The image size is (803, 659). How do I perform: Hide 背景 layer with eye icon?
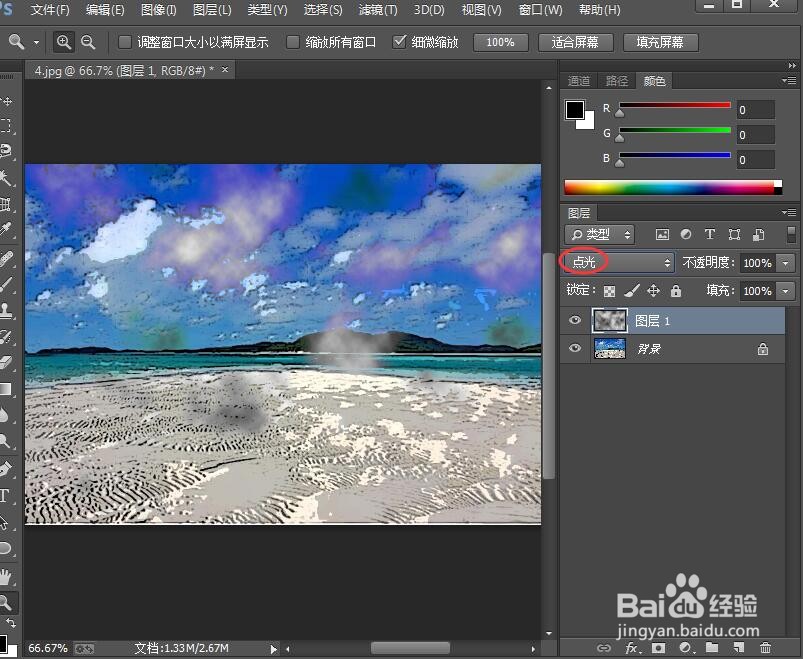[575, 348]
